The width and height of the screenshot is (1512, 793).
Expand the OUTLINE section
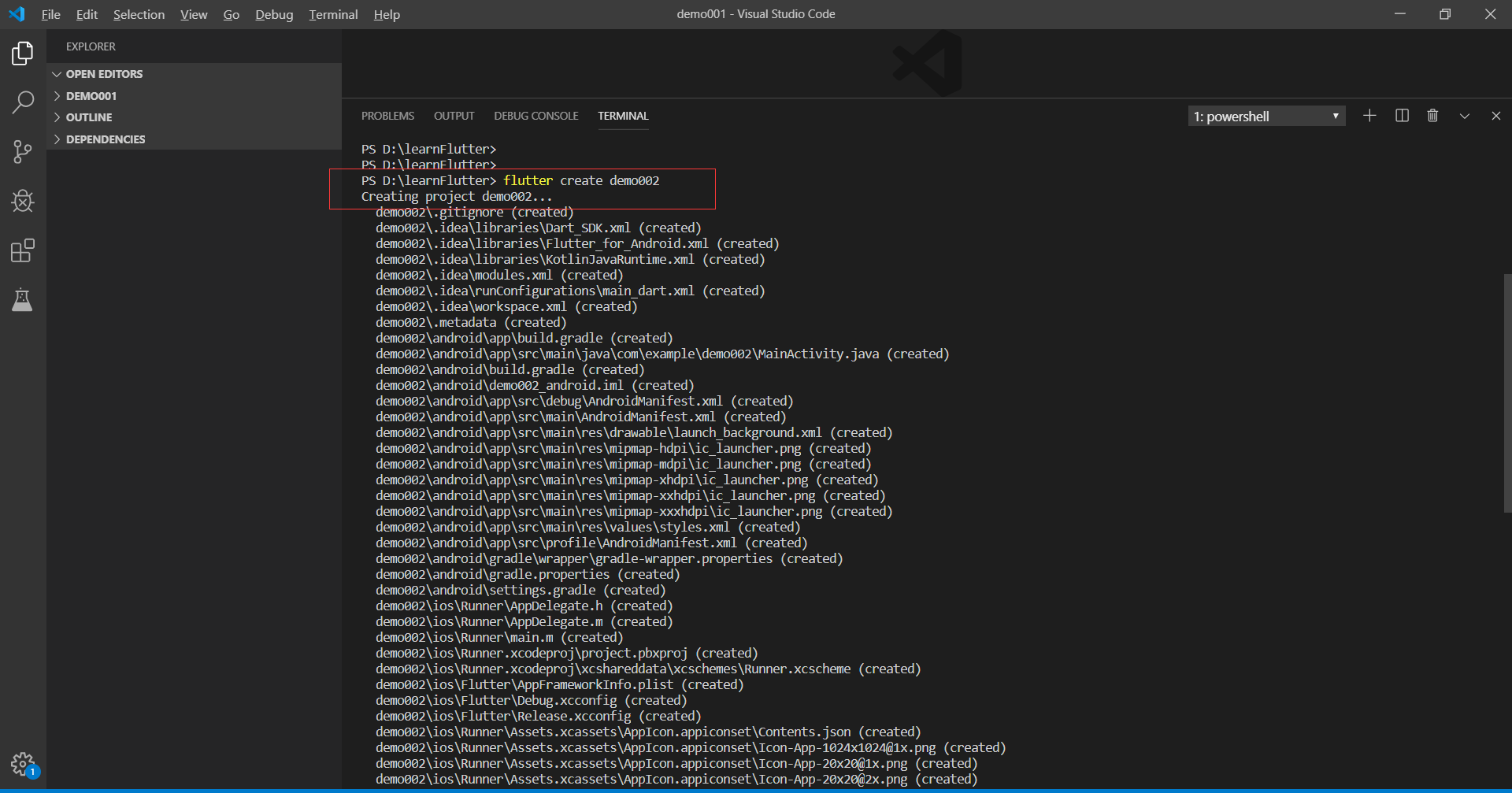(194, 117)
